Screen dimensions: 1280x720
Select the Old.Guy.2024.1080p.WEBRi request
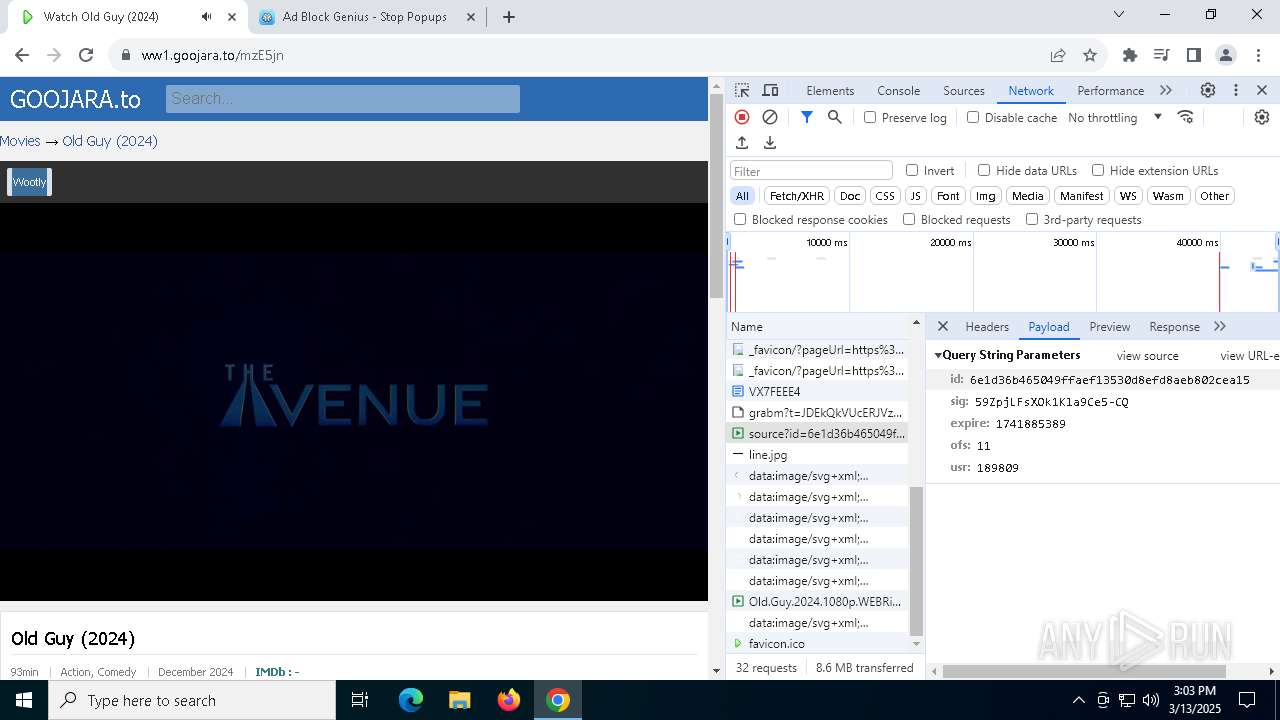tap(818, 602)
